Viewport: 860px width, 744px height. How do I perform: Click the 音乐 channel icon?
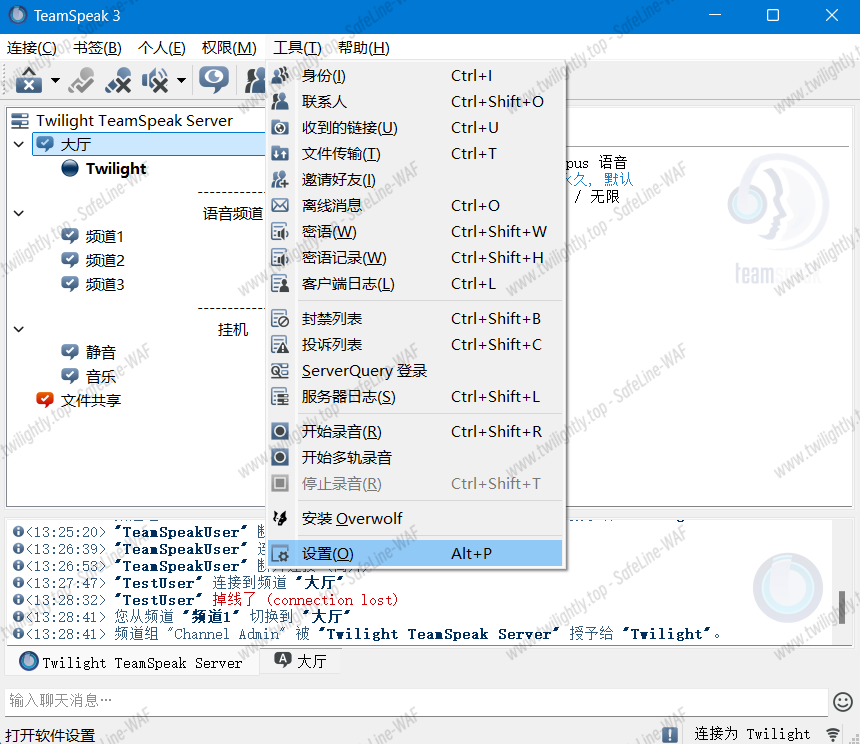tap(70, 376)
